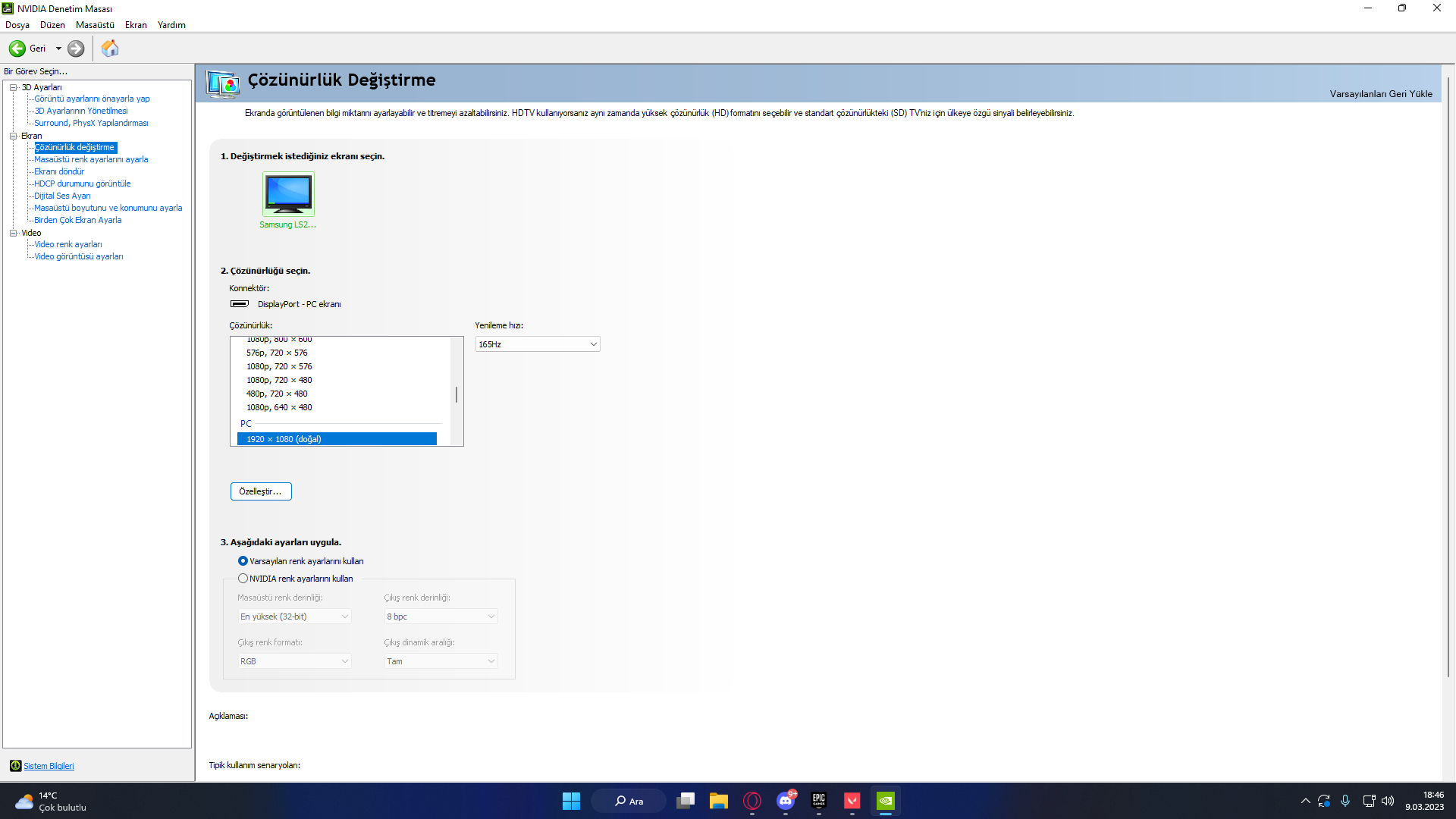Collapse the 3D Ayarları tree node
This screenshot has height=819, width=1456.
click(x=13, y=87)
